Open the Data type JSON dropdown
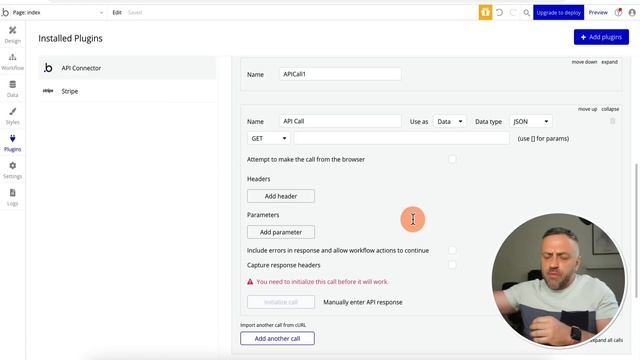640x360 pixels. pos(531,121)
